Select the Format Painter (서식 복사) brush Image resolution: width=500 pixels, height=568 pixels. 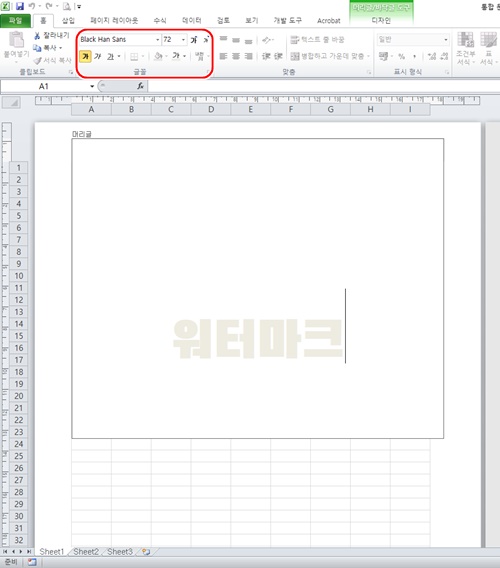coord(52,60)
